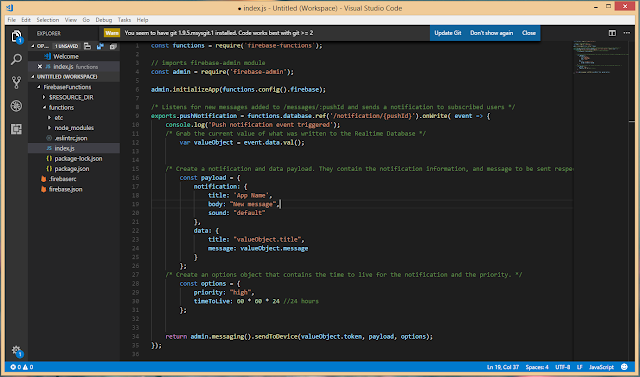This screenshot has width=640, height=377.
Task: Click Close All Editors icon
Action: pyautogui.click(x=113, y=46)
